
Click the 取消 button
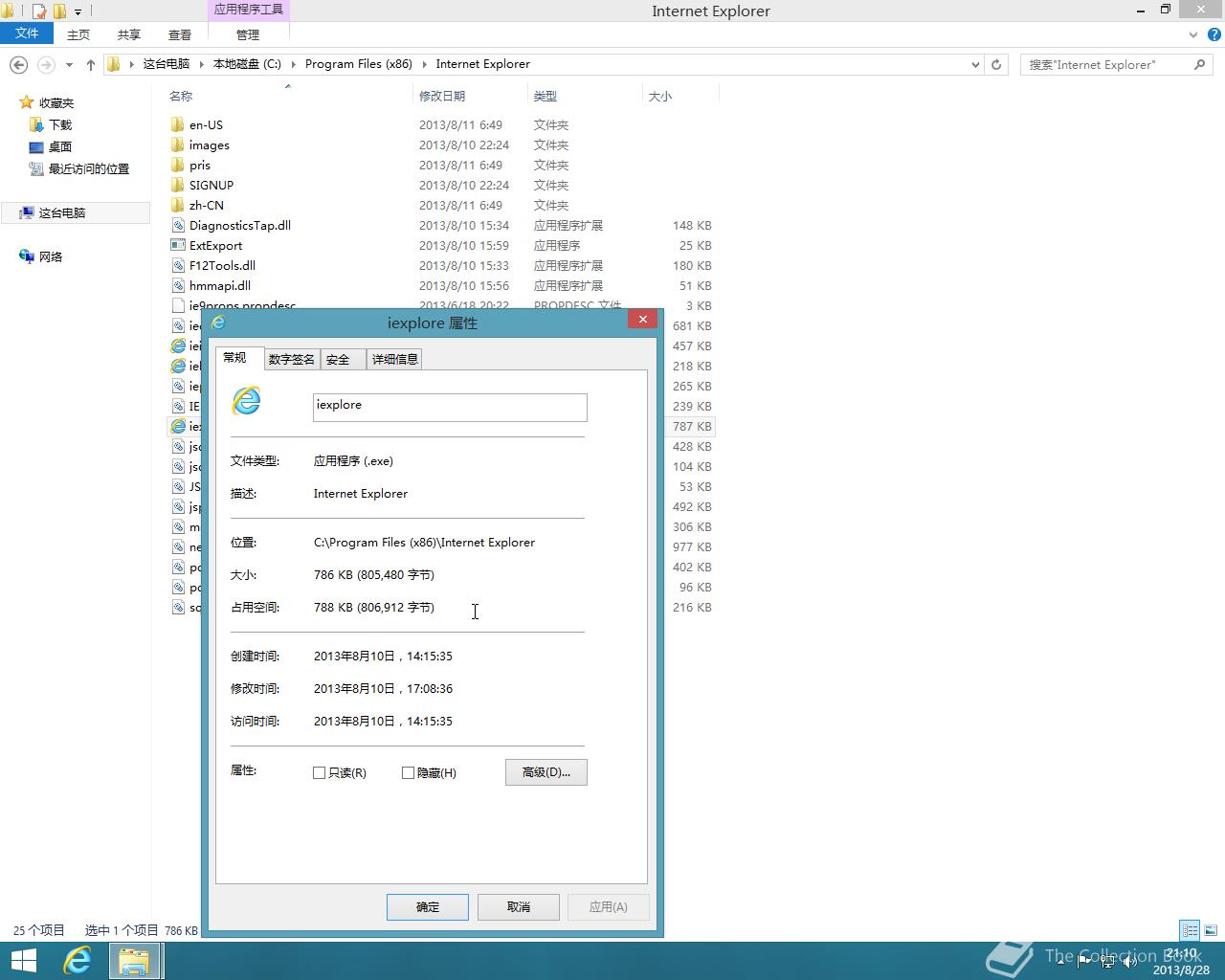click(x=519, y=906)
